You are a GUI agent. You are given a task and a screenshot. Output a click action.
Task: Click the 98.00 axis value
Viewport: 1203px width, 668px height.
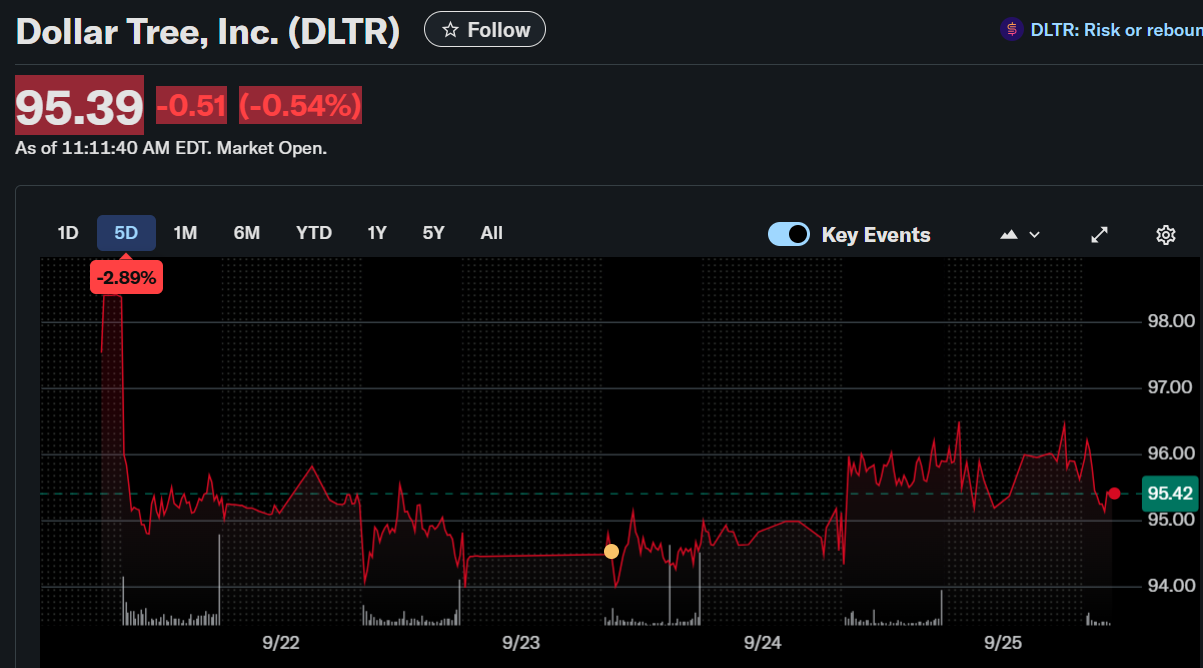(x=1170, y=322)
